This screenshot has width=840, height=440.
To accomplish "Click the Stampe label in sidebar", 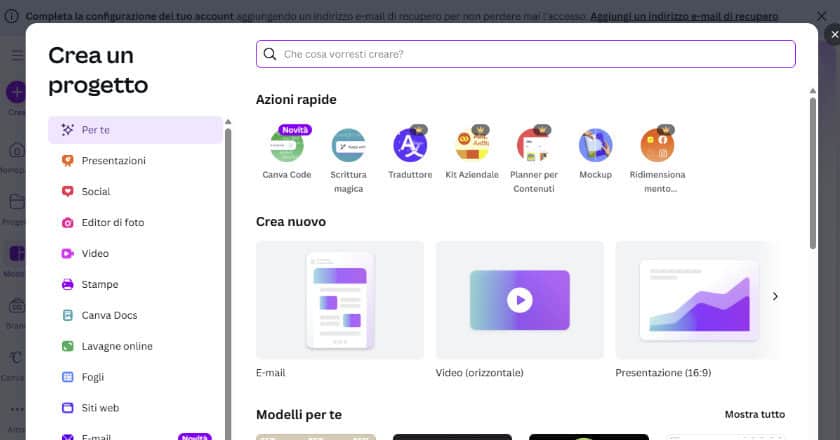I will tap(100, 285).
